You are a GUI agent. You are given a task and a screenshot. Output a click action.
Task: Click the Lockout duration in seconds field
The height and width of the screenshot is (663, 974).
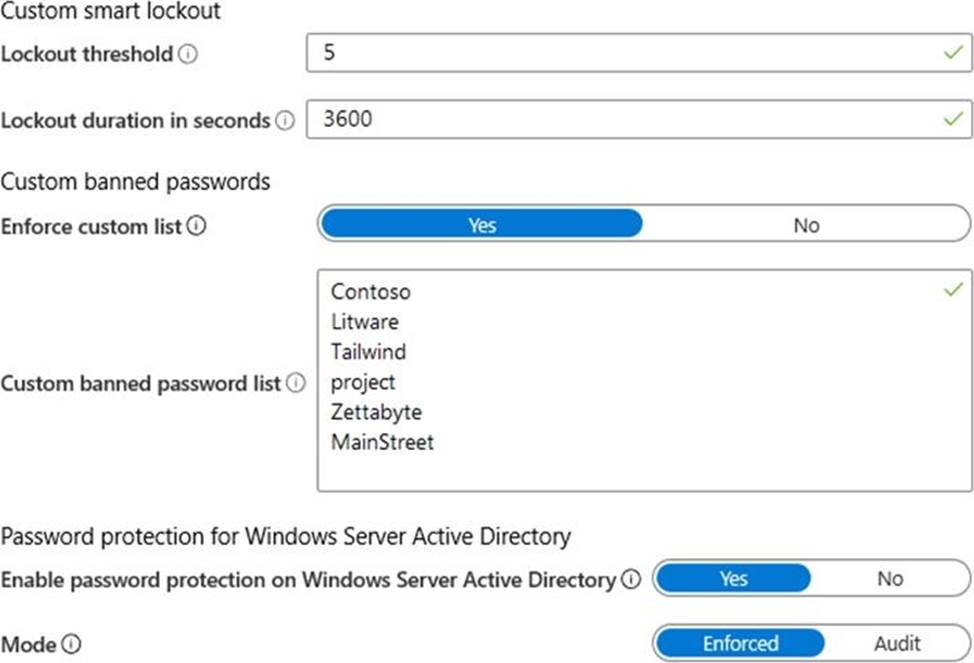(x=620, y=119)
